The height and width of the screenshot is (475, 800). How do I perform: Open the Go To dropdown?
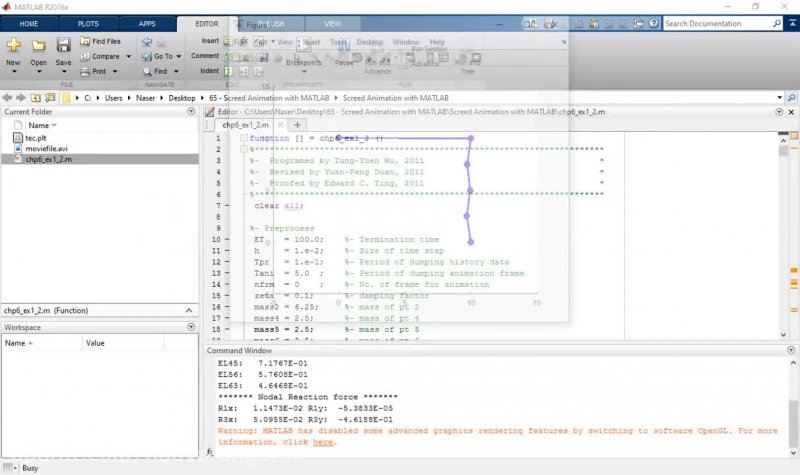[167, 57]
